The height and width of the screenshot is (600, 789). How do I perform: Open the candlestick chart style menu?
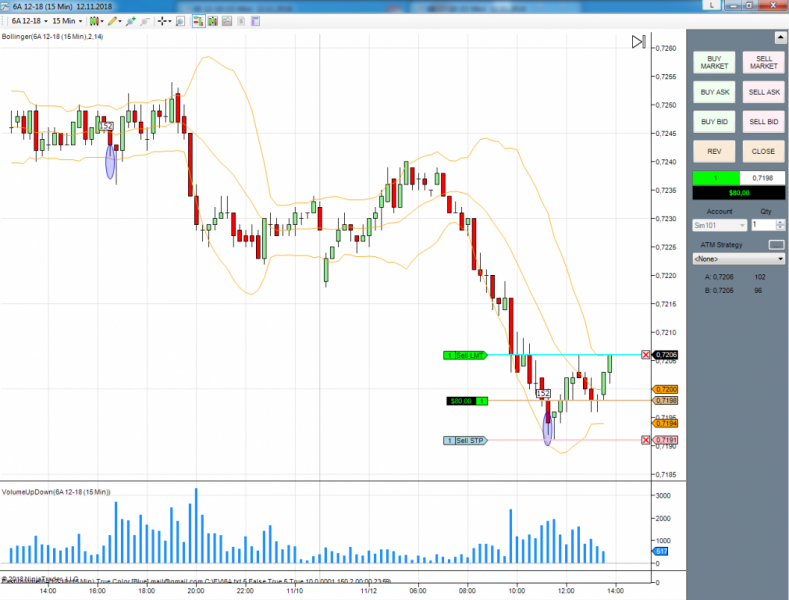96,21
